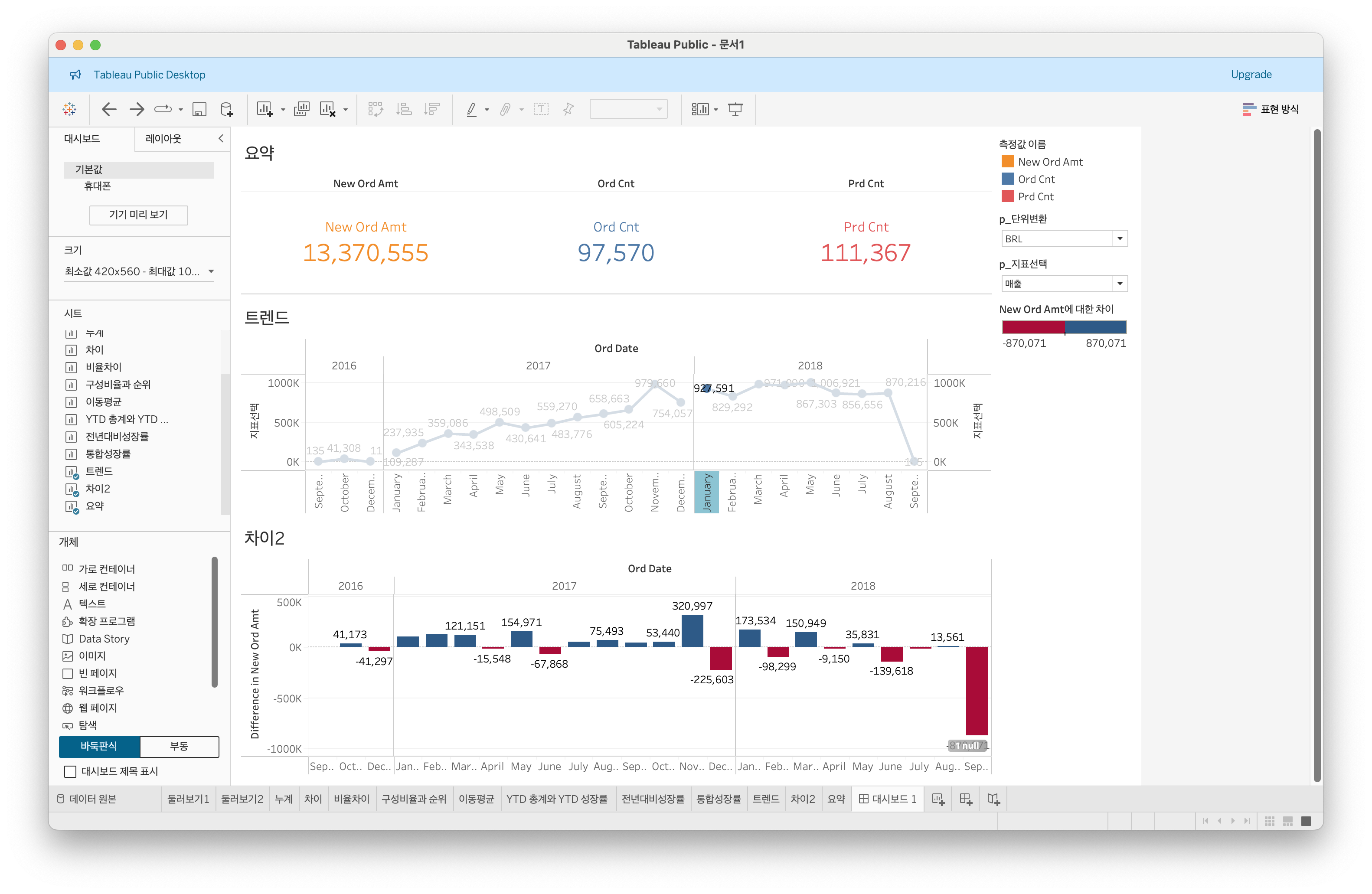1372x894 pixels.
Task: Switch to the Layout (레이아웃) tab
Action: (x=163, y=139)
